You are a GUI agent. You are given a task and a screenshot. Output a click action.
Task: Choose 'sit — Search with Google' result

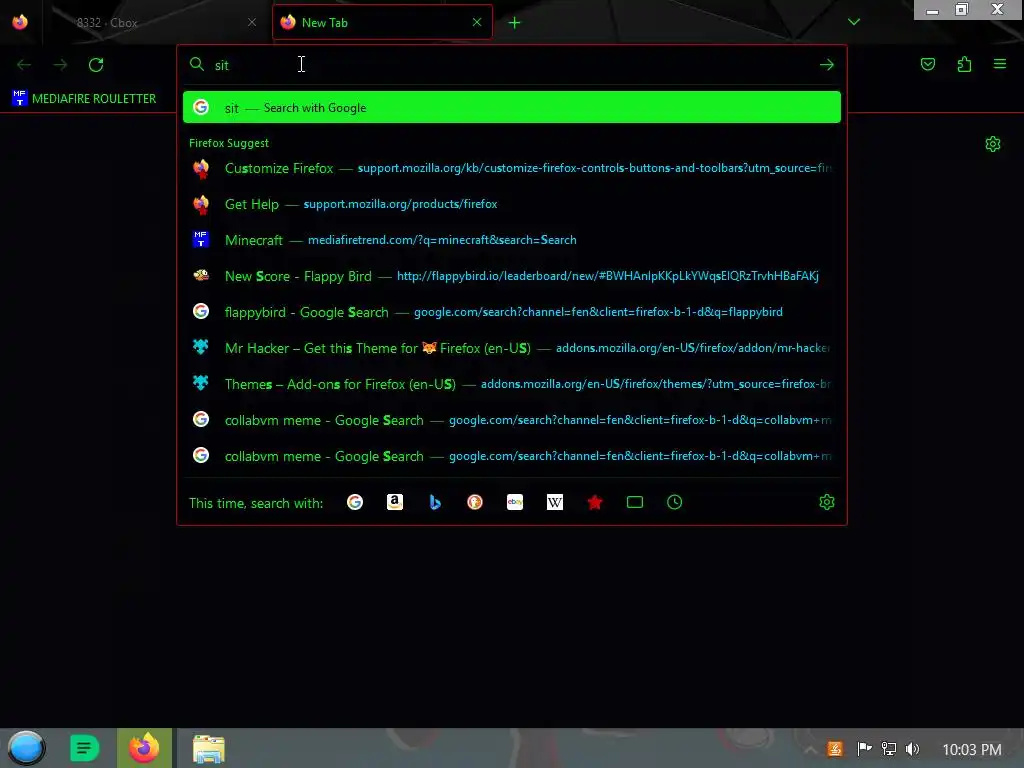click(x=512, y=108)
